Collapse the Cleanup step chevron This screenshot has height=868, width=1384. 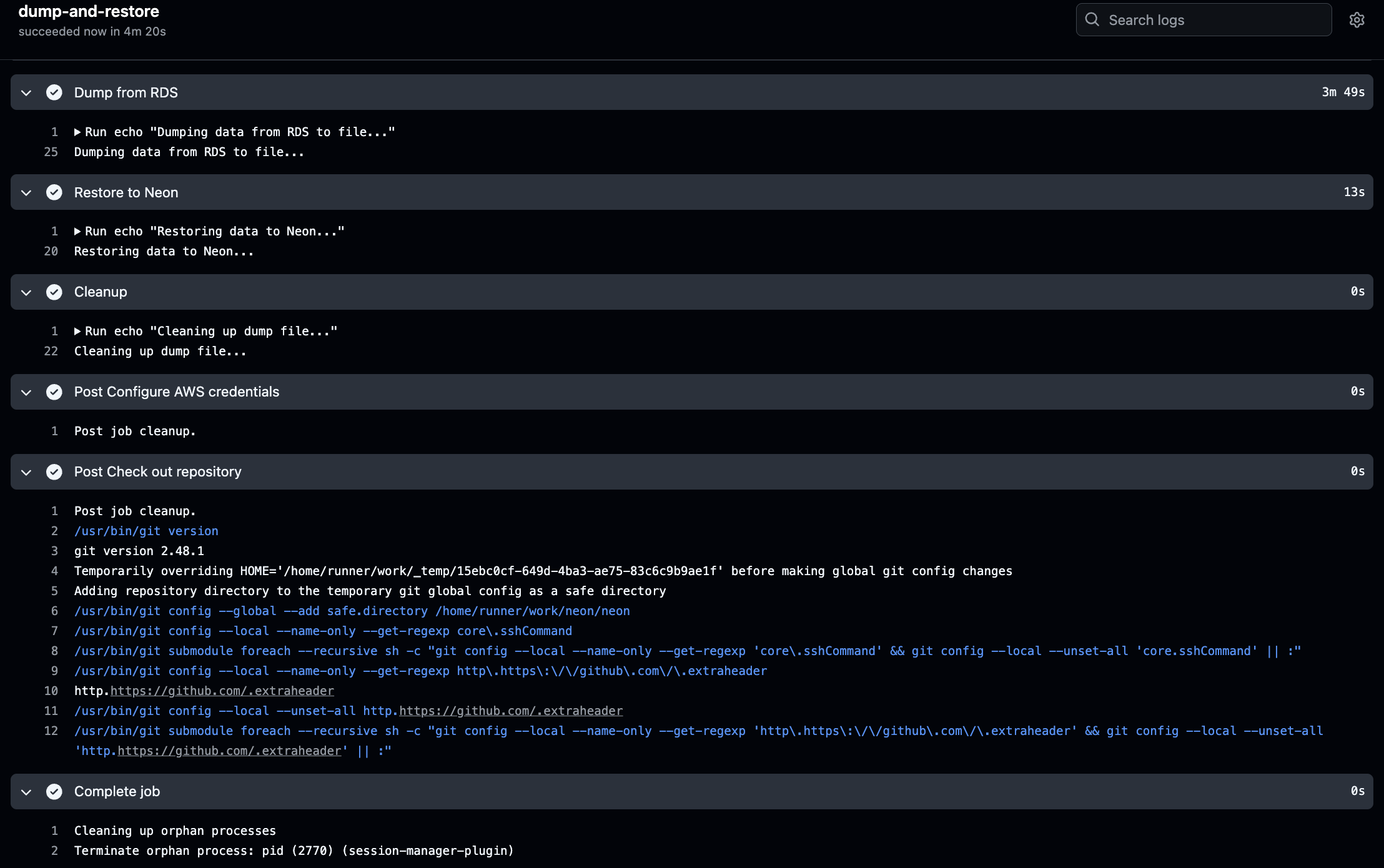coord(26,292)
